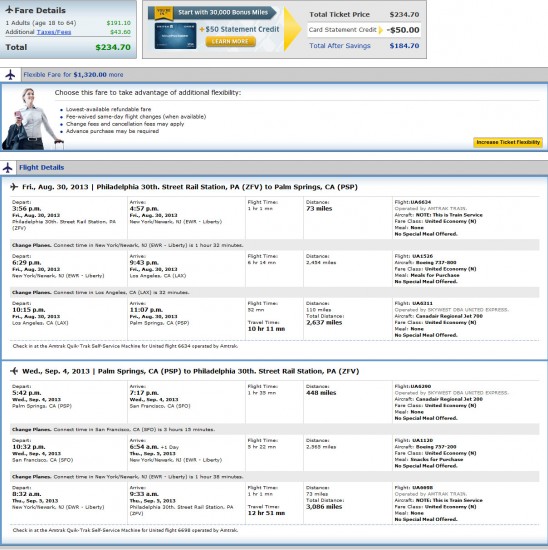Click the Wed., Sep. 4, 2013 flight heading
Viewport: 548px width, 550px height.
[x=191, y=371]
